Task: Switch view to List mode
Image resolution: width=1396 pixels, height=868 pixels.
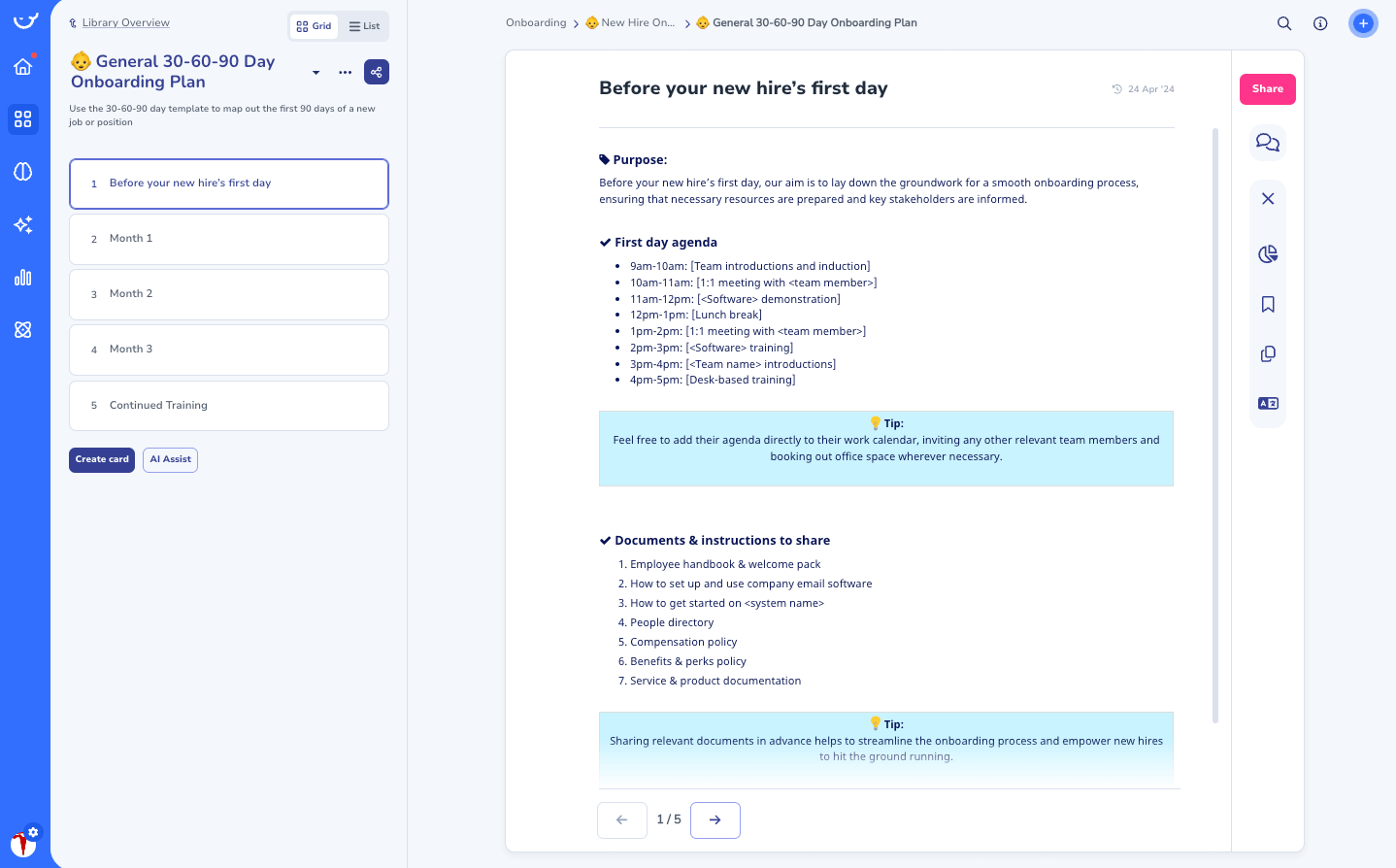Action: (x=363, y=26)
